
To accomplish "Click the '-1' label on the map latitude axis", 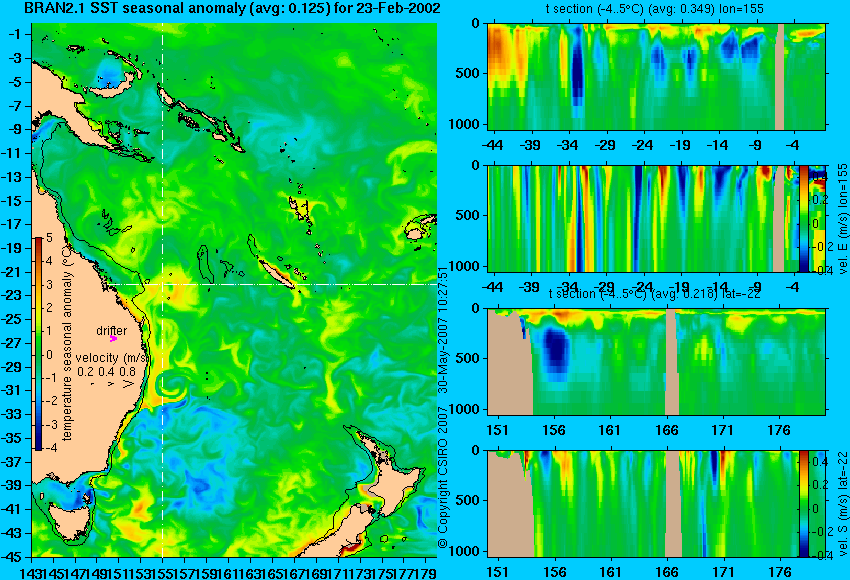I will tap(17, 34).
